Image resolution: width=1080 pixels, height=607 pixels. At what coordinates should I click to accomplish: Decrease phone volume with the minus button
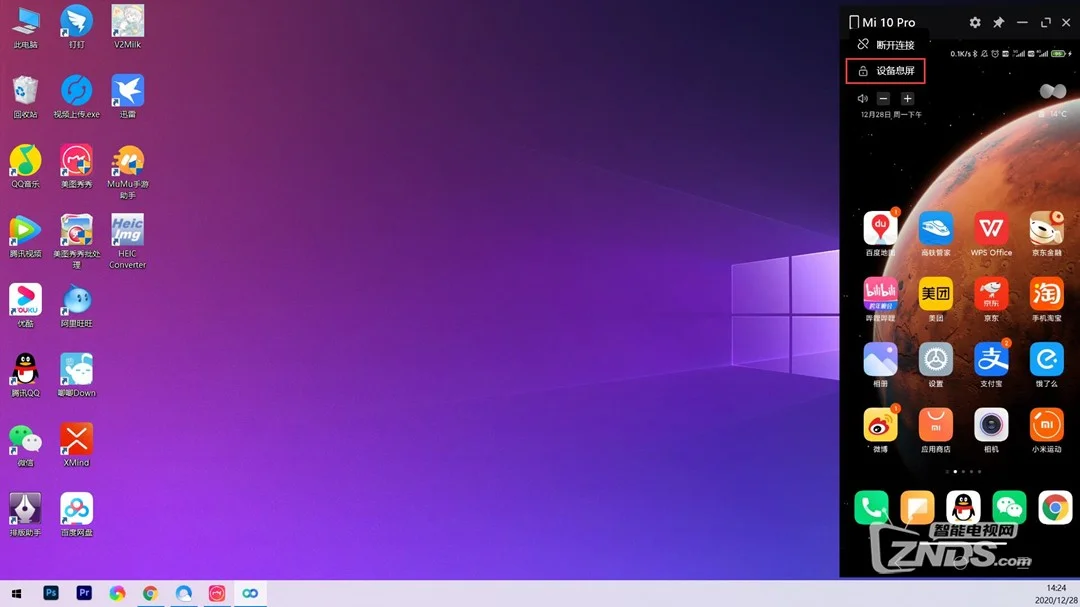(x=883, y=99)
